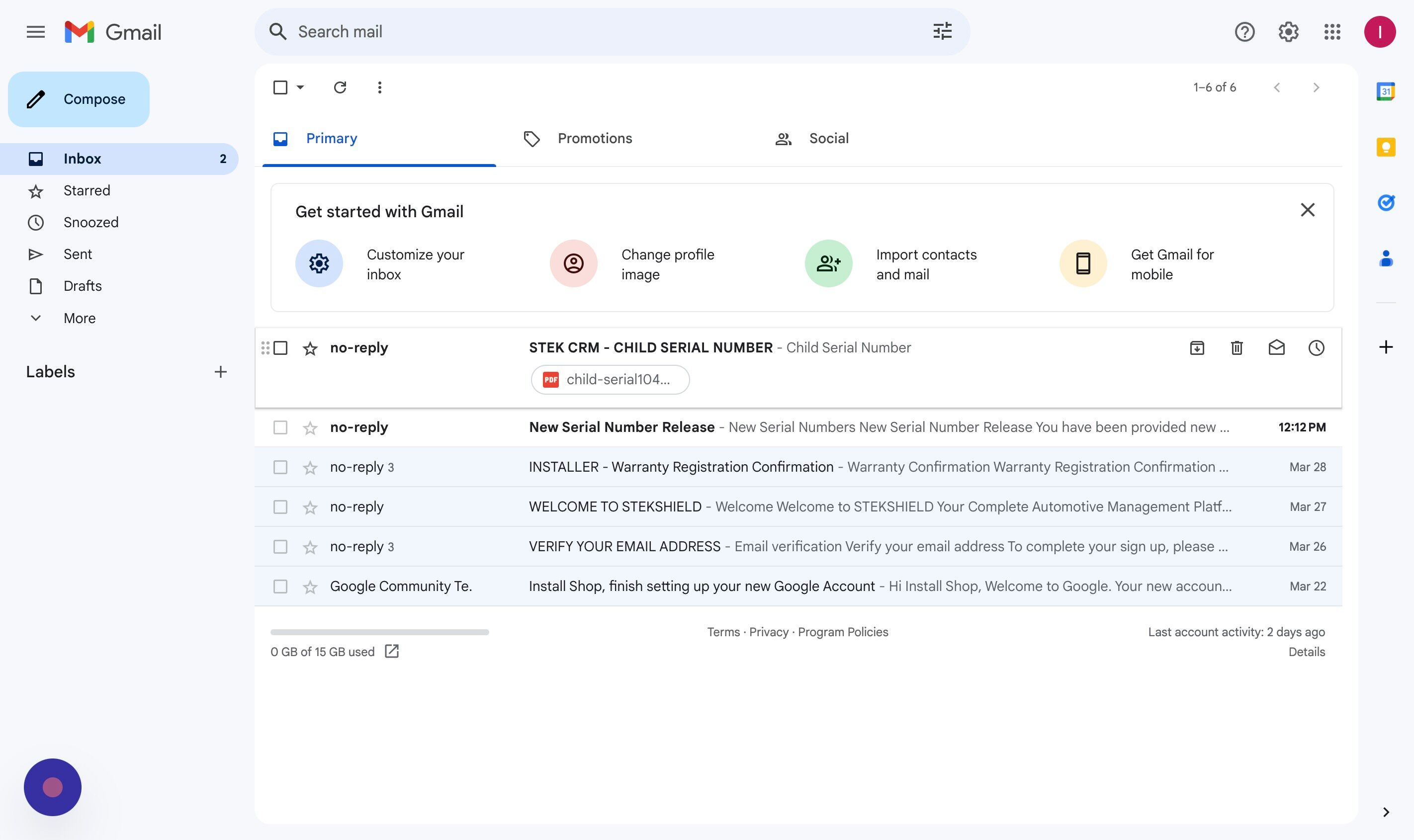Check the VERIFY YOUR EMAIL ADDRESS email
The height and width of the screenshot is (840, 1414).
[280, 546]
